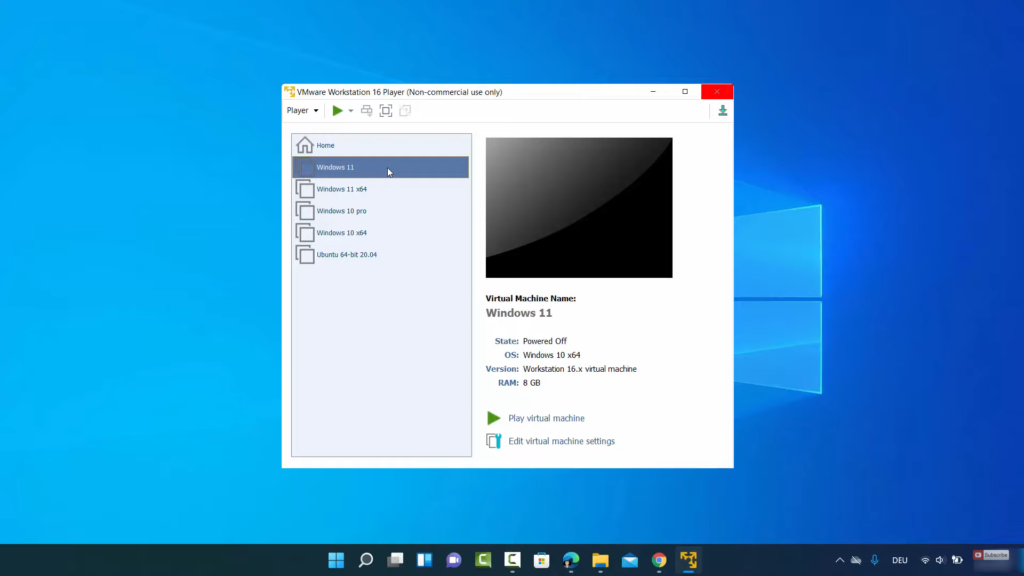1024x576 pixels.
Task: Select the Windows 10 x64 virtual machine
Action: click(x=341, y=233)
